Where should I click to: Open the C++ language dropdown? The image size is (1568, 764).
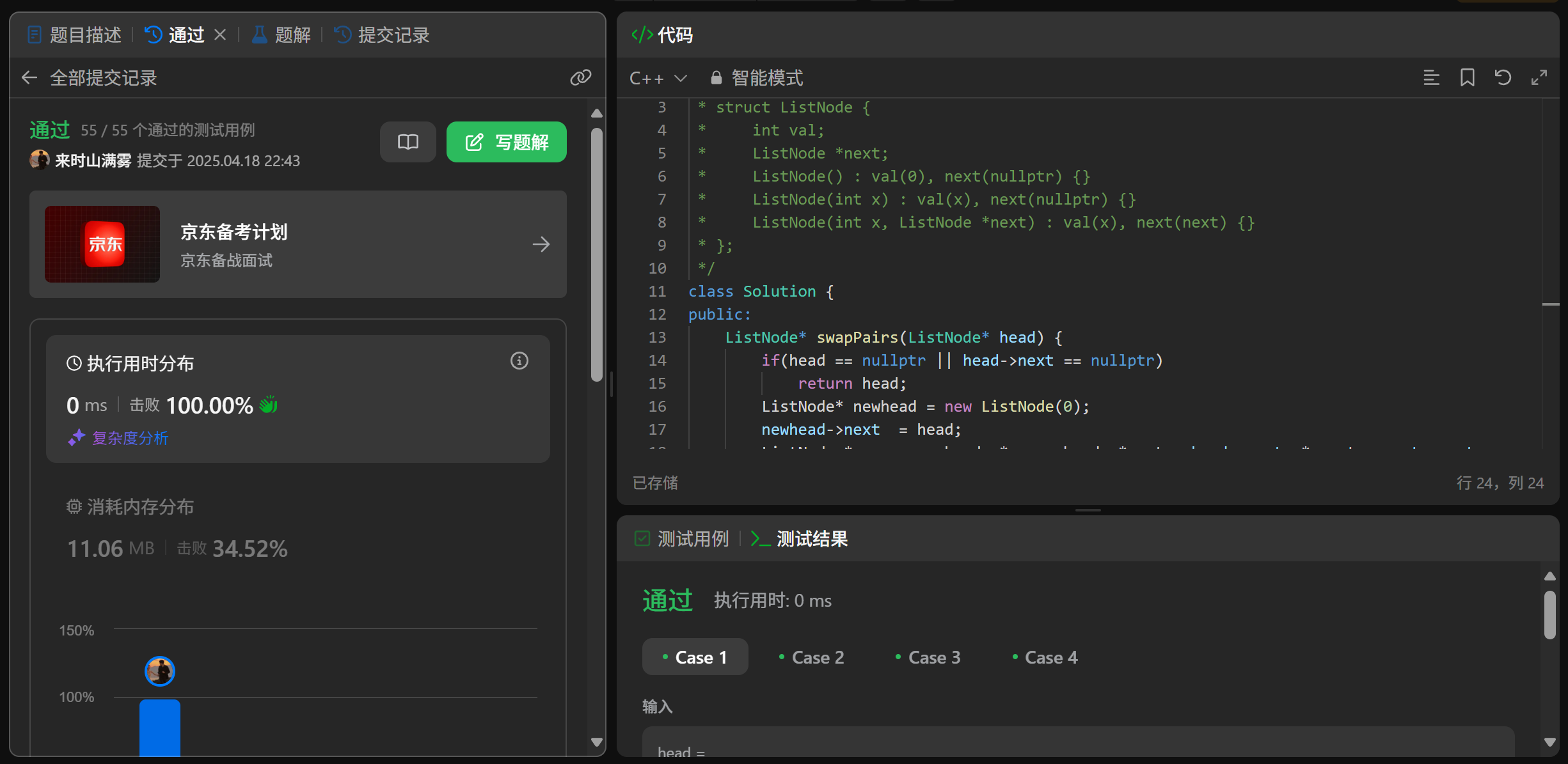pos(658,78)
